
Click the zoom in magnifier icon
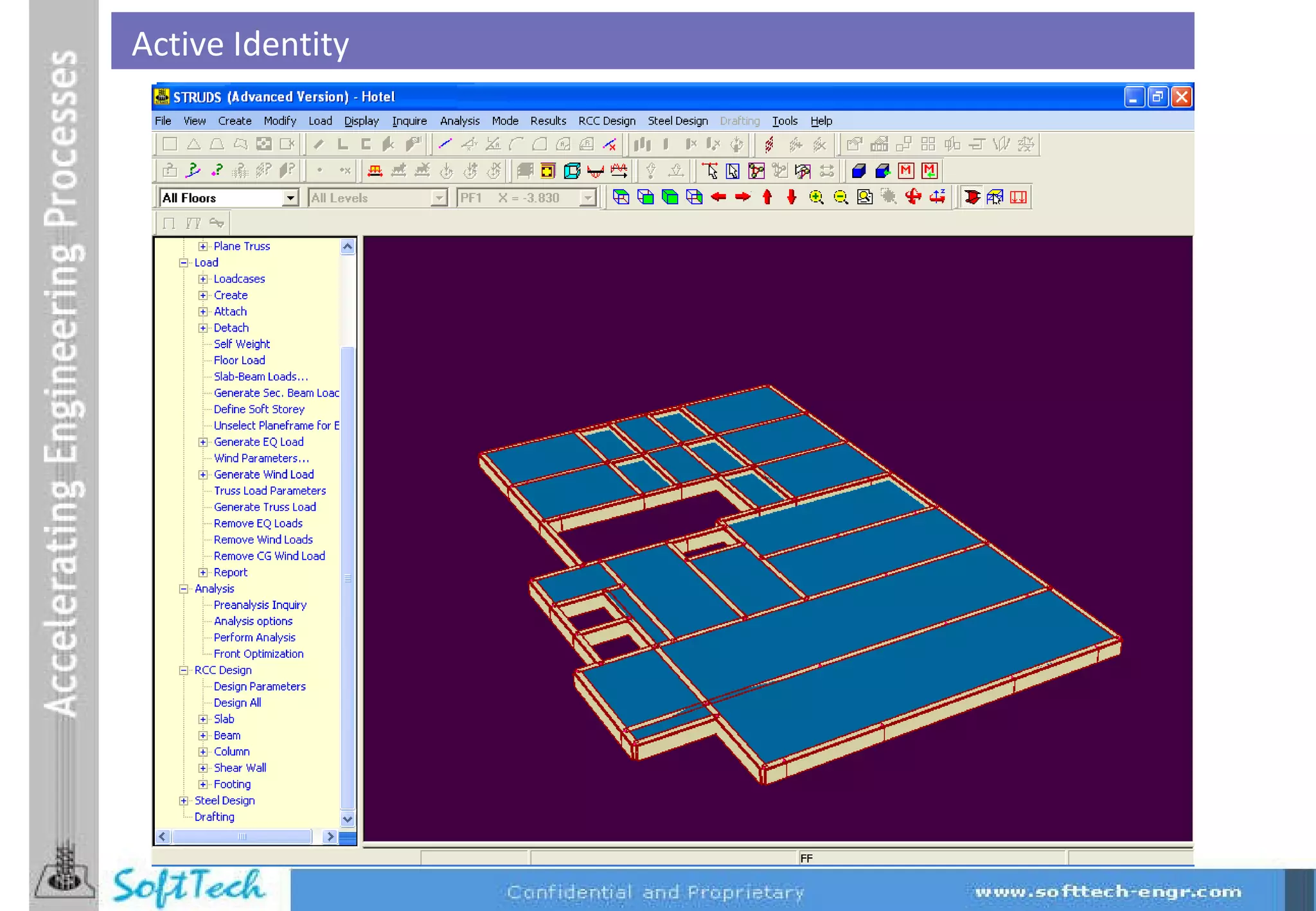(816, 197)
